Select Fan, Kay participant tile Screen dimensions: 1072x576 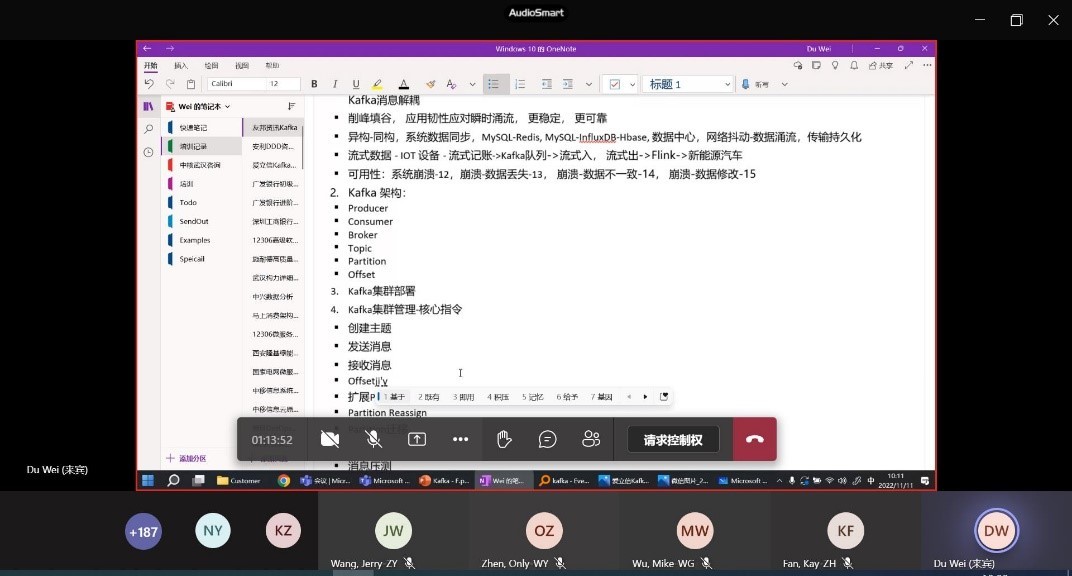click(846, 533)
